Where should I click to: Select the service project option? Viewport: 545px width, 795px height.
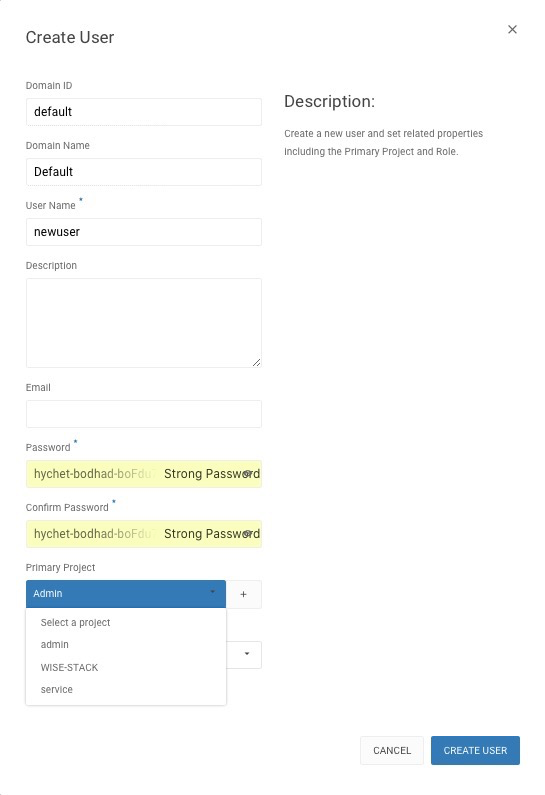pos(57,690)
